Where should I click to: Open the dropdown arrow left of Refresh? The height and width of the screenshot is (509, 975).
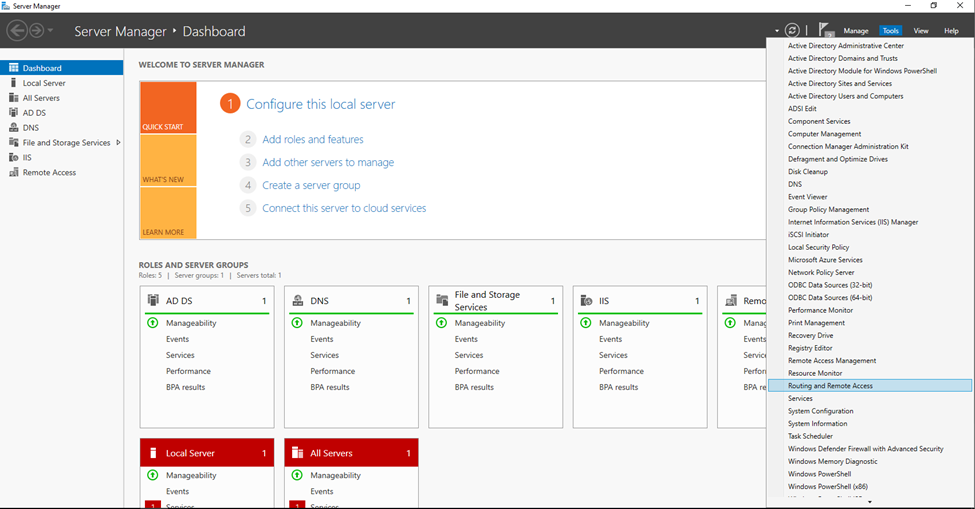coord(777,30)
